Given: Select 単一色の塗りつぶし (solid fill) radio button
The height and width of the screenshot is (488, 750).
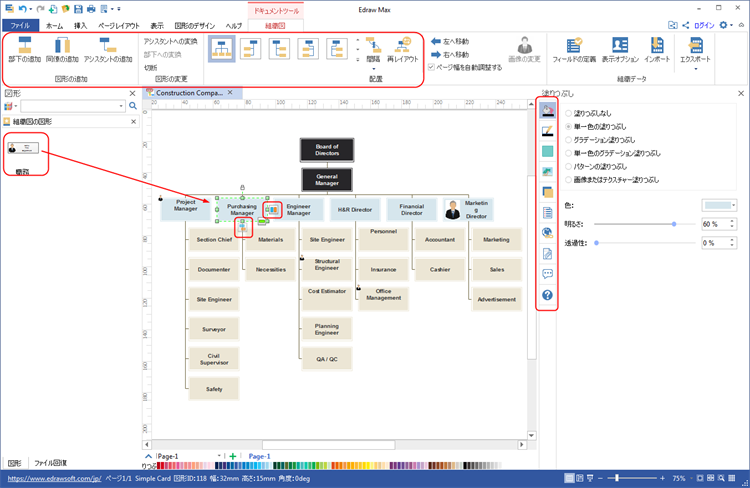Looking at the screenshot, I should (568, 127).
